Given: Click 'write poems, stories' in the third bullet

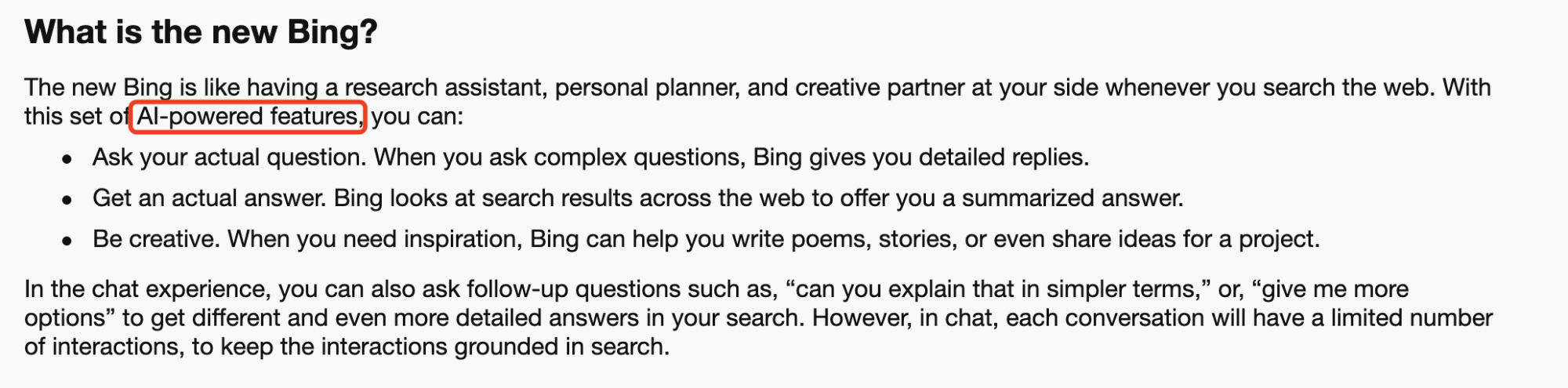Looking at the screenshot, I should (840, 239).
